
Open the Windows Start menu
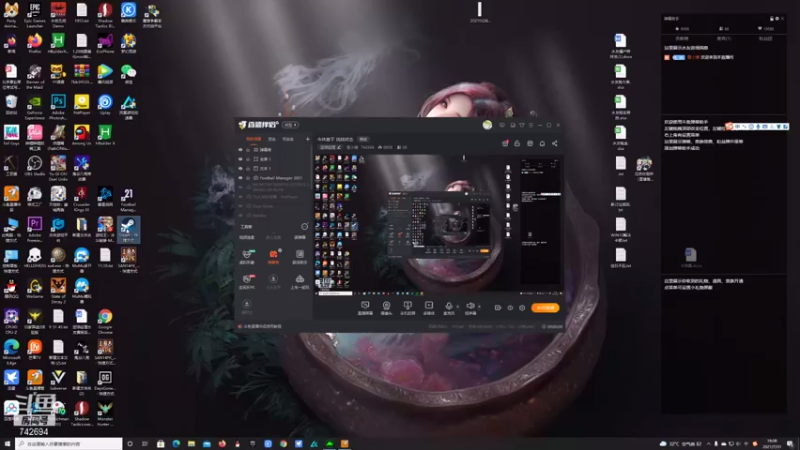point(7,444)
